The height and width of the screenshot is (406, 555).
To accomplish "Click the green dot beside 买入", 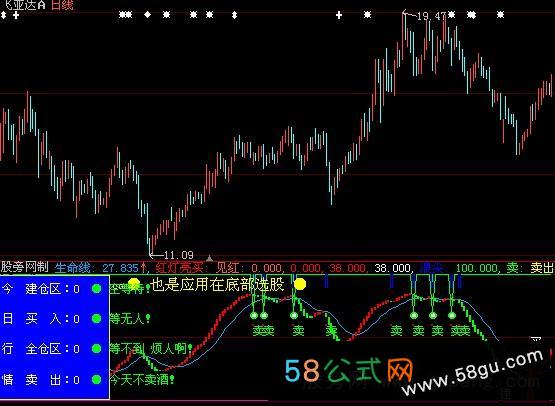I will pyautogui.click(x=96, y=319).
